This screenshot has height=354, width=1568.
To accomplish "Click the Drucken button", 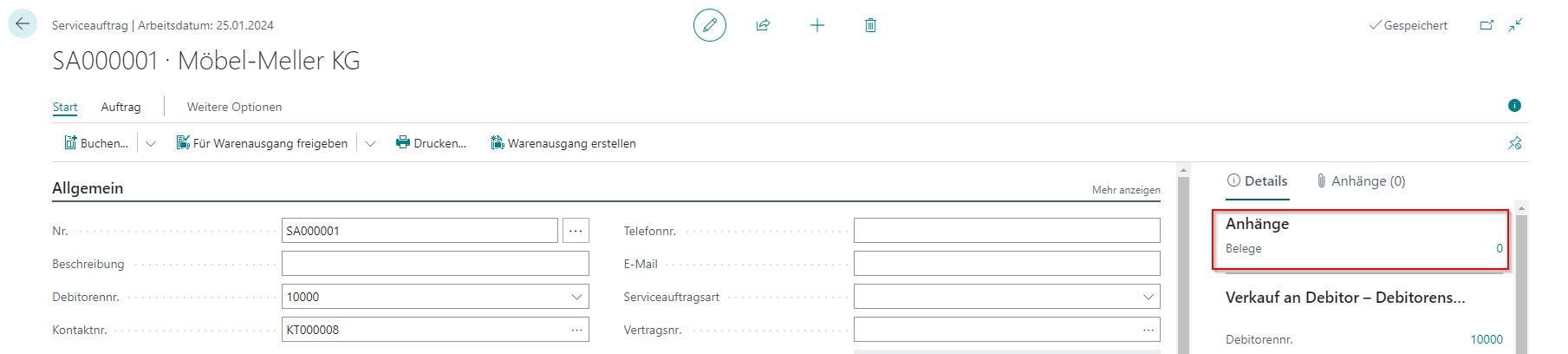I will pyautogui.click(x=431, y=143).
